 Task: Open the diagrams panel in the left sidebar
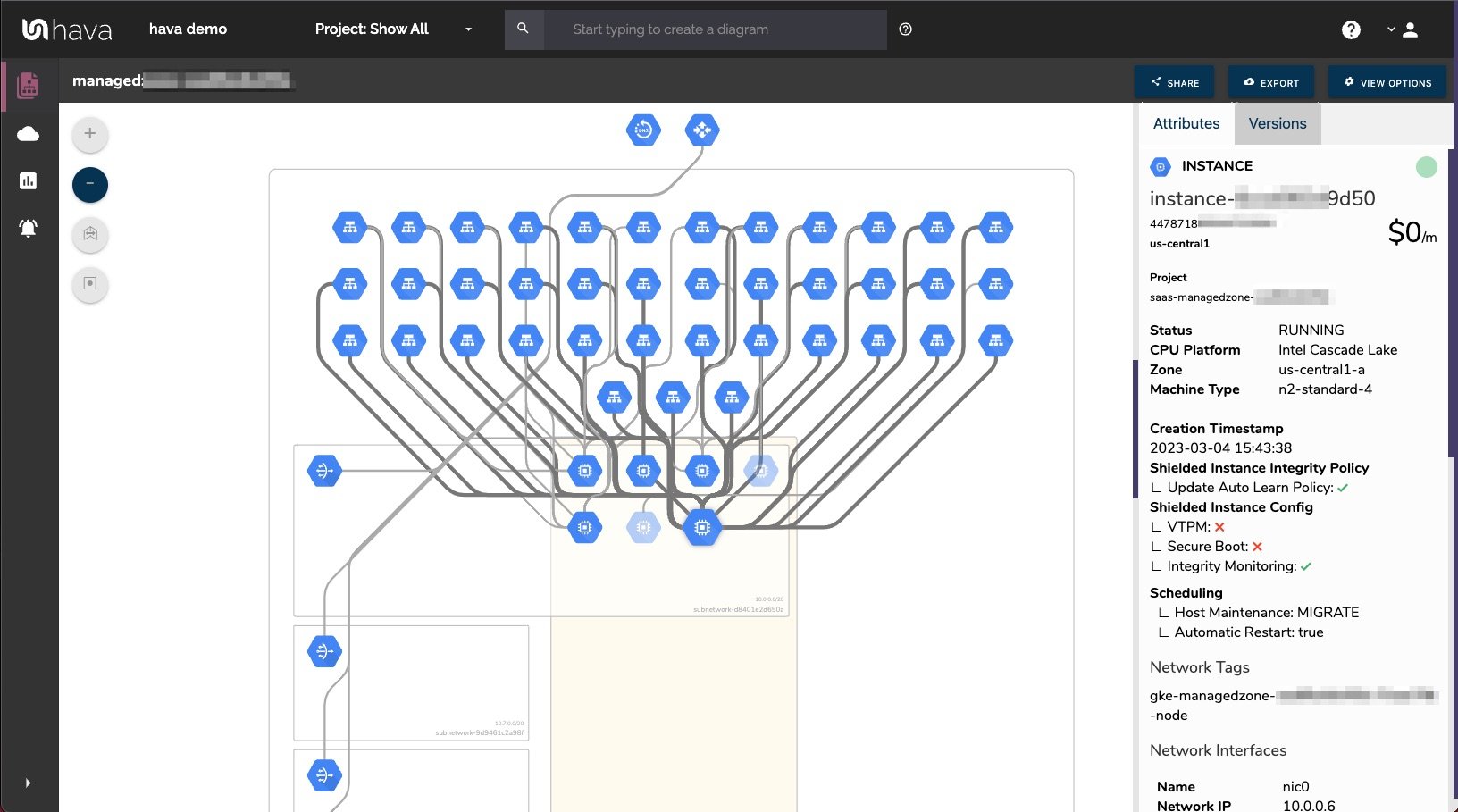(x=28, y=86)
